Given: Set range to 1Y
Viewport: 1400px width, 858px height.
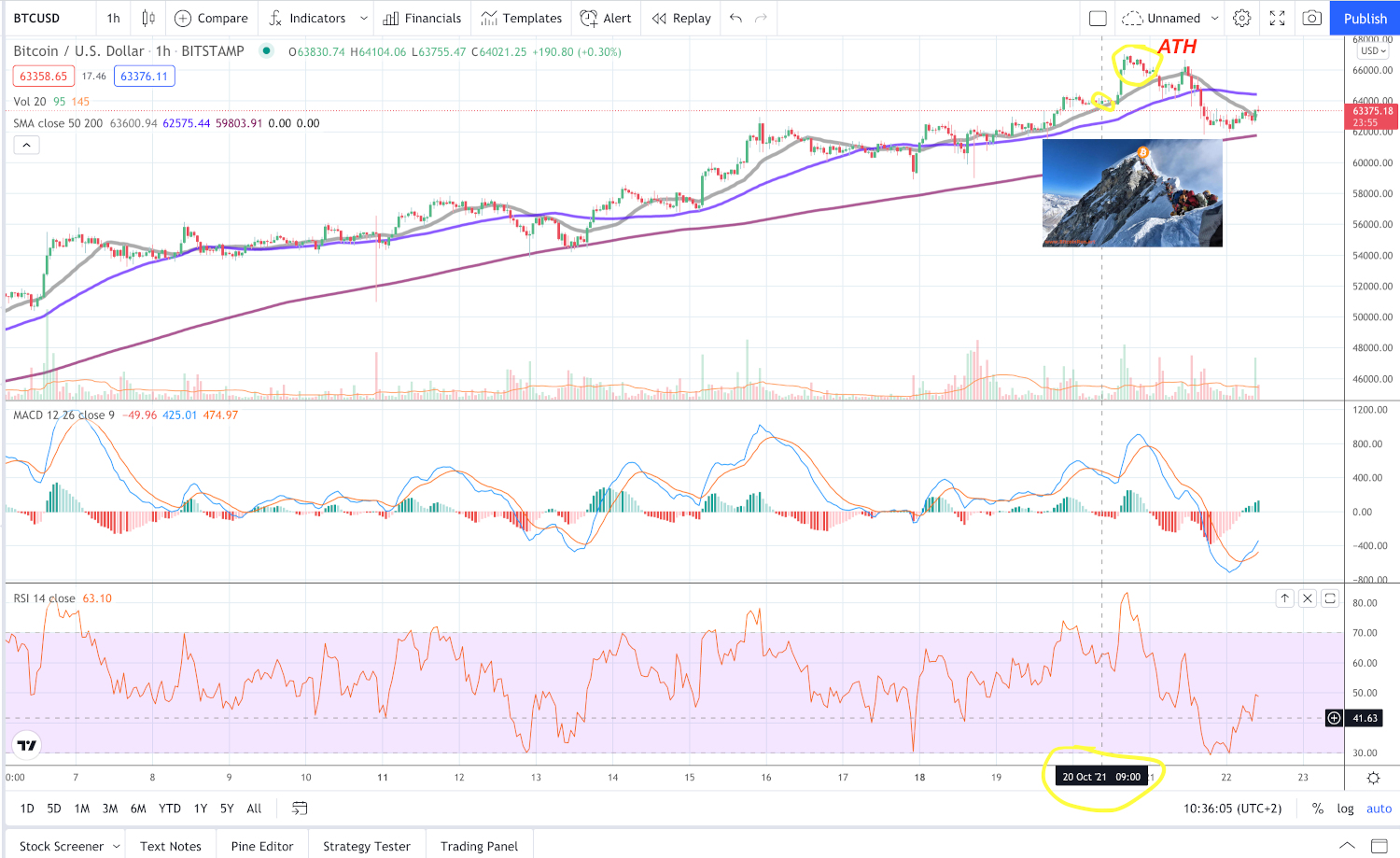Looking at the screenshot, I should (x=201, y=809).
